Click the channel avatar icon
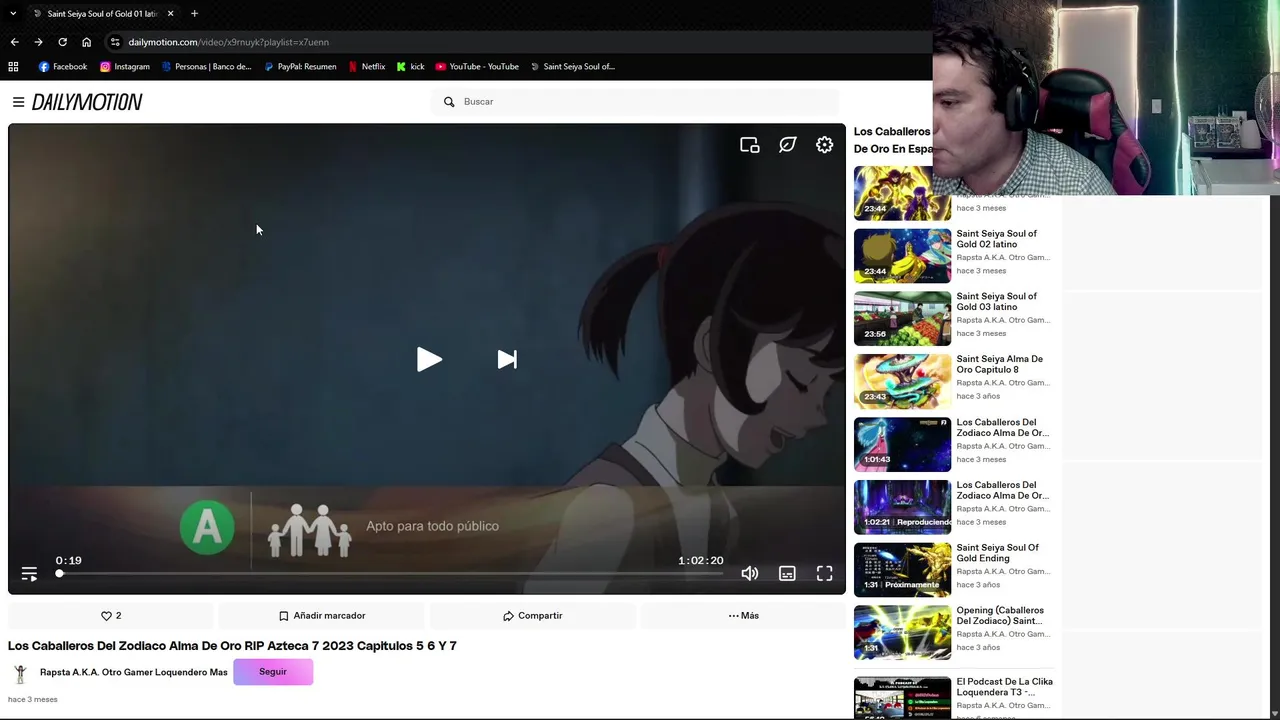 [x=20, y=673]
